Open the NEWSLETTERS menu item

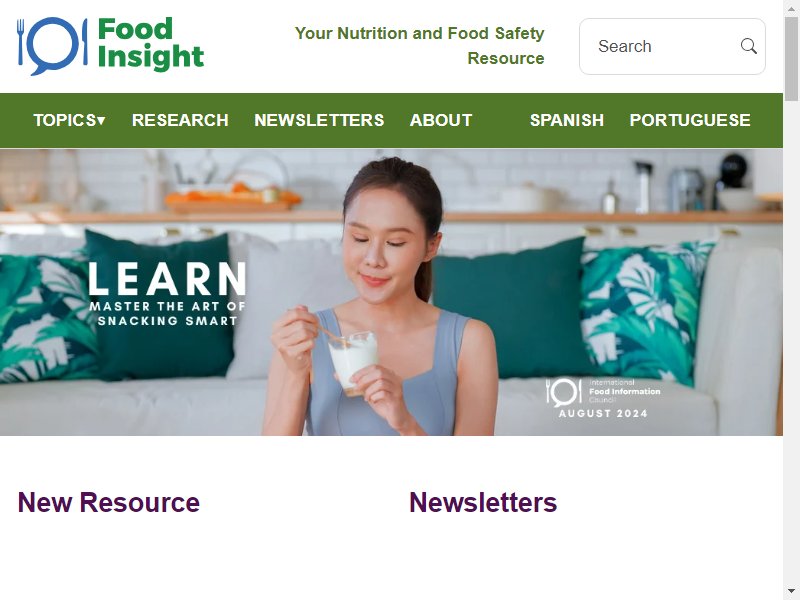pyautogui.click(x=319, y=120)
